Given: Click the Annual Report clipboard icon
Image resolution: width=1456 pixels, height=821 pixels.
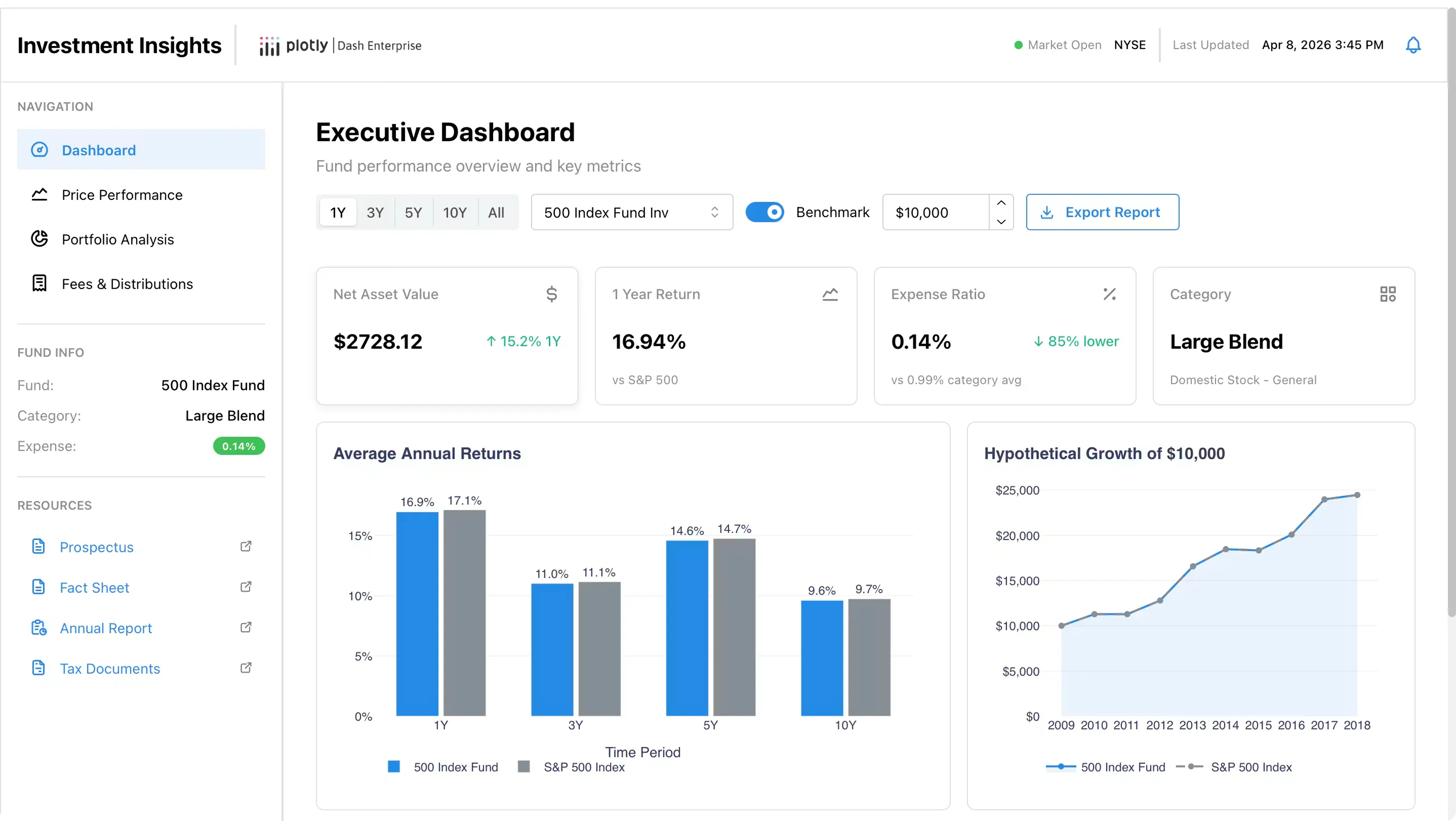Looking at the screenshot, I should (38, 628).
